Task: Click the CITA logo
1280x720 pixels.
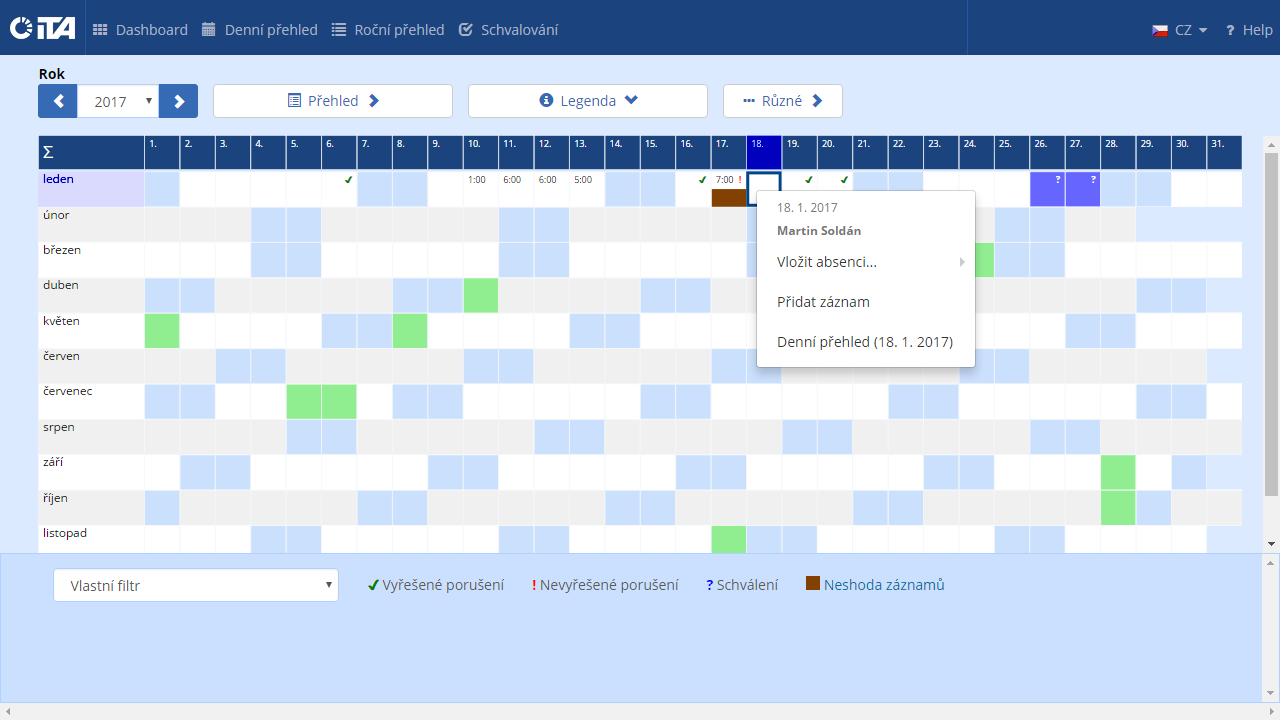Action: pos(42,29)
